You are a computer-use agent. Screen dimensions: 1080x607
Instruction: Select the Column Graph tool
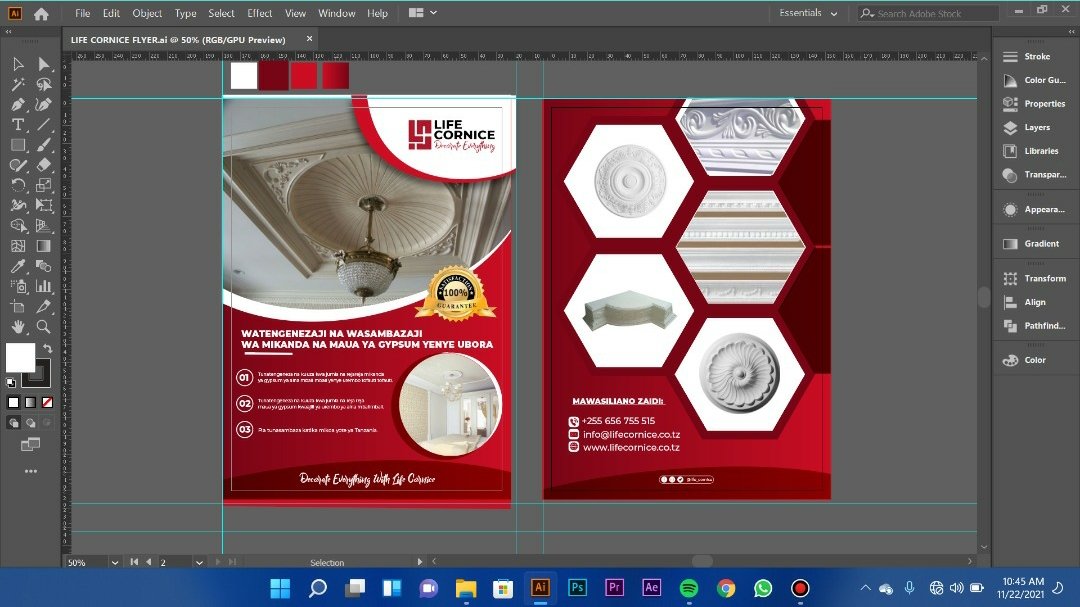coord(43,287)
